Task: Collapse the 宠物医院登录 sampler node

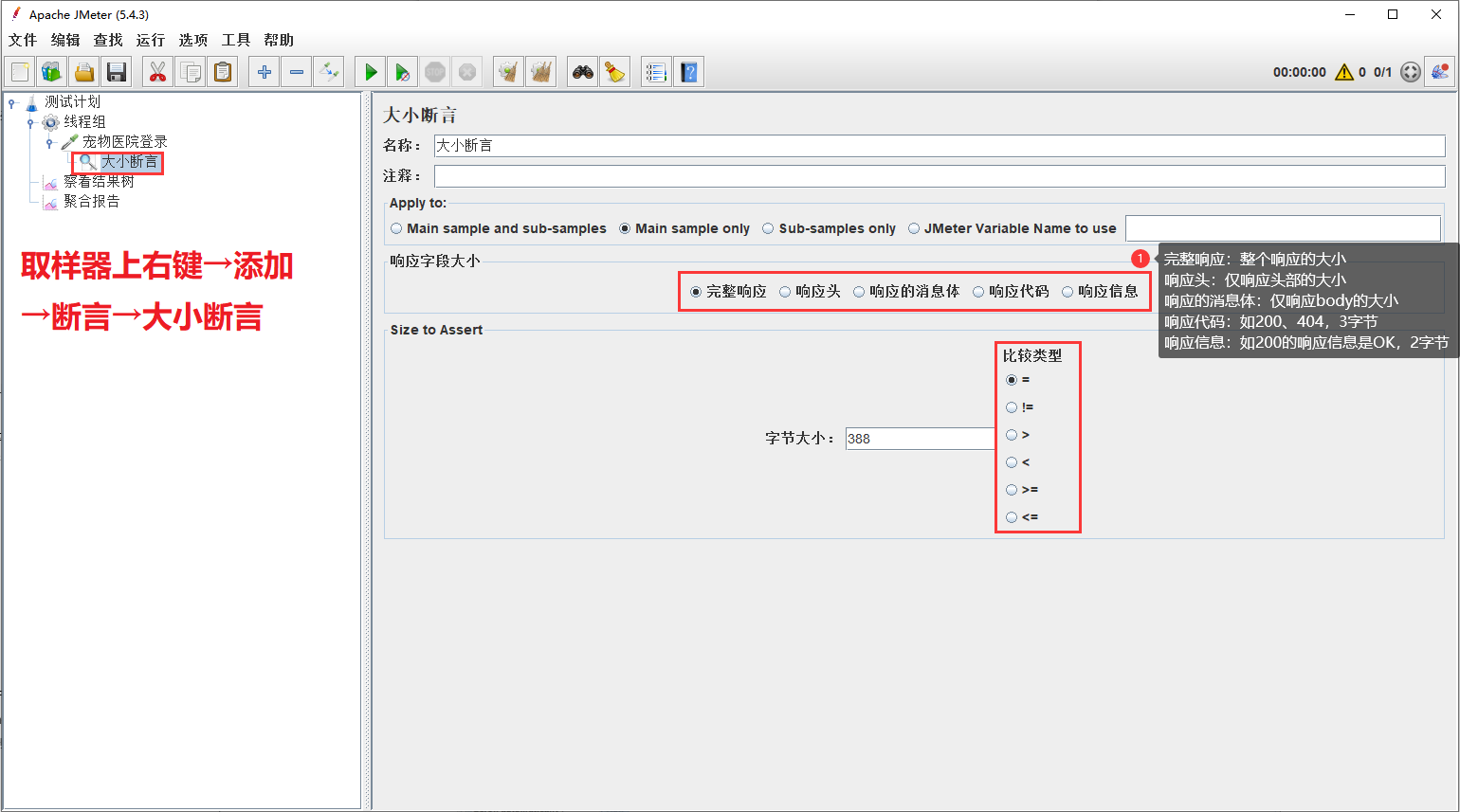Action: point(50,143)
